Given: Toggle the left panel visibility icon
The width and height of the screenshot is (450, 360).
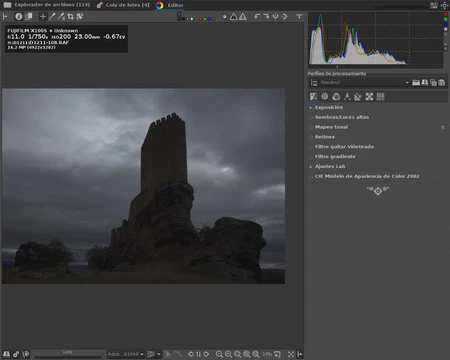Looking at the screenshot, I should pyautogui.click(x=5, y=16).
